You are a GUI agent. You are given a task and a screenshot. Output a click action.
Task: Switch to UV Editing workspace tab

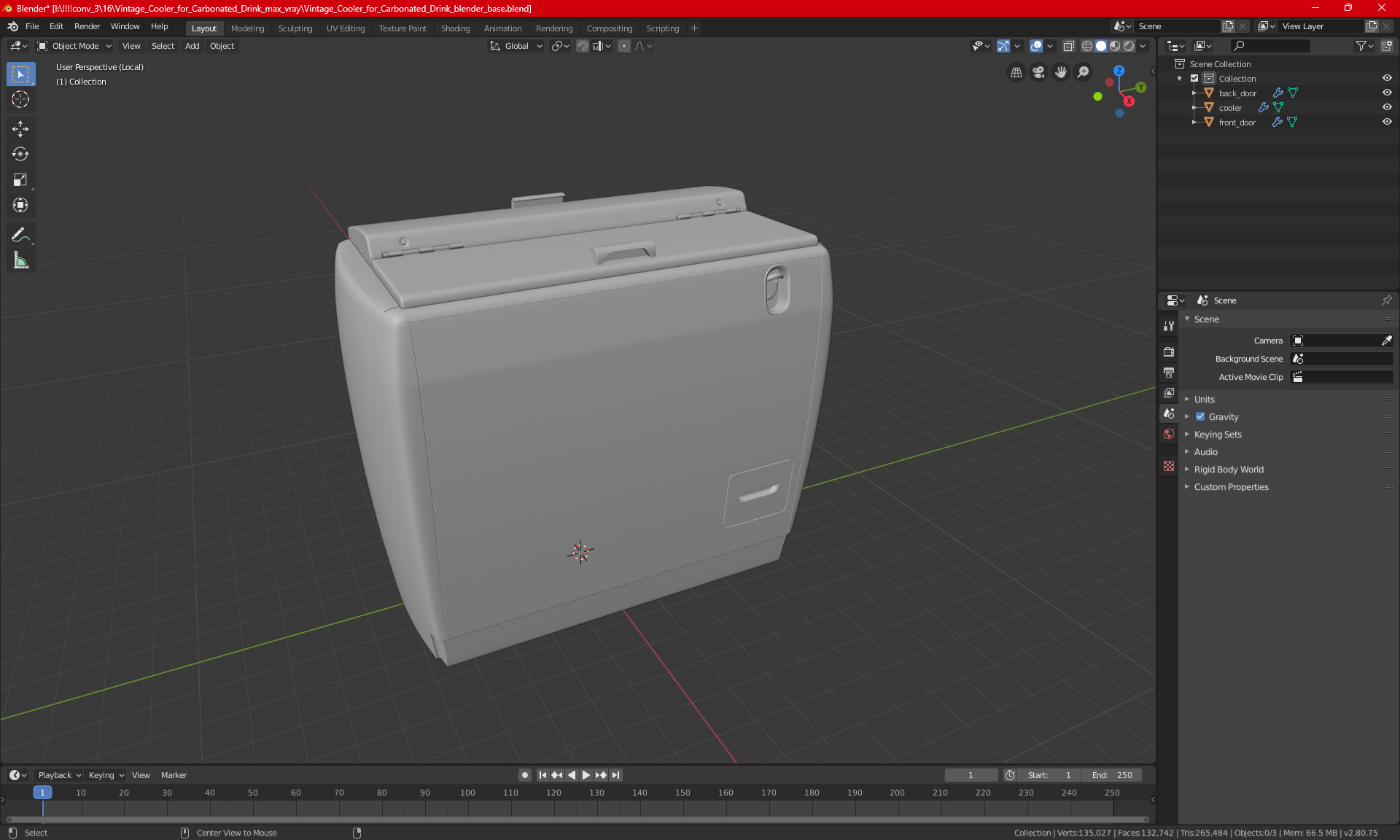click(346, 28)
